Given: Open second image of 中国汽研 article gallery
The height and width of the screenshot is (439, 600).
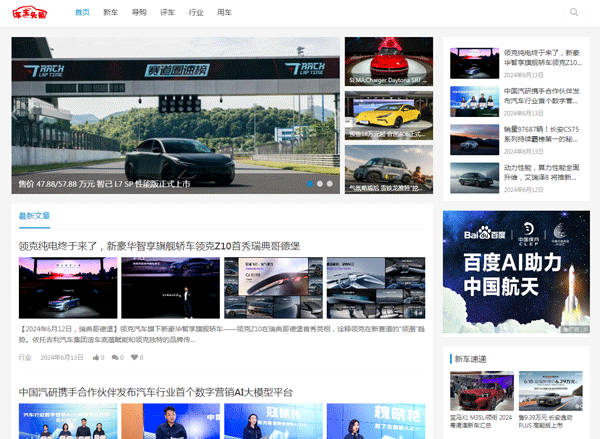Looking at the screenshot, I should point(171,421).
